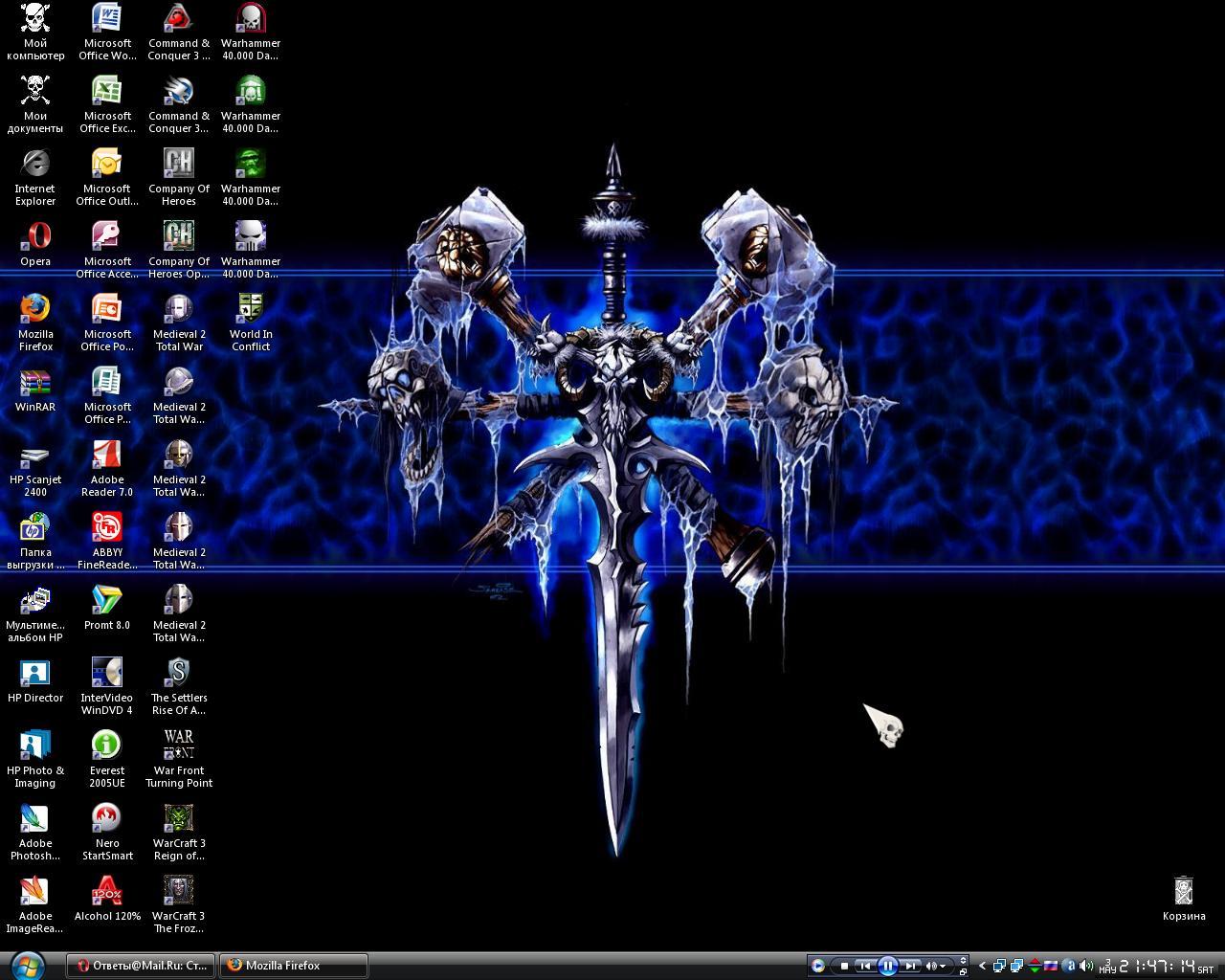This screenshot has height=980, width=1225.
Task: Select Adobe Reader 7.0 icon
Action: click(x=107, y=468)
